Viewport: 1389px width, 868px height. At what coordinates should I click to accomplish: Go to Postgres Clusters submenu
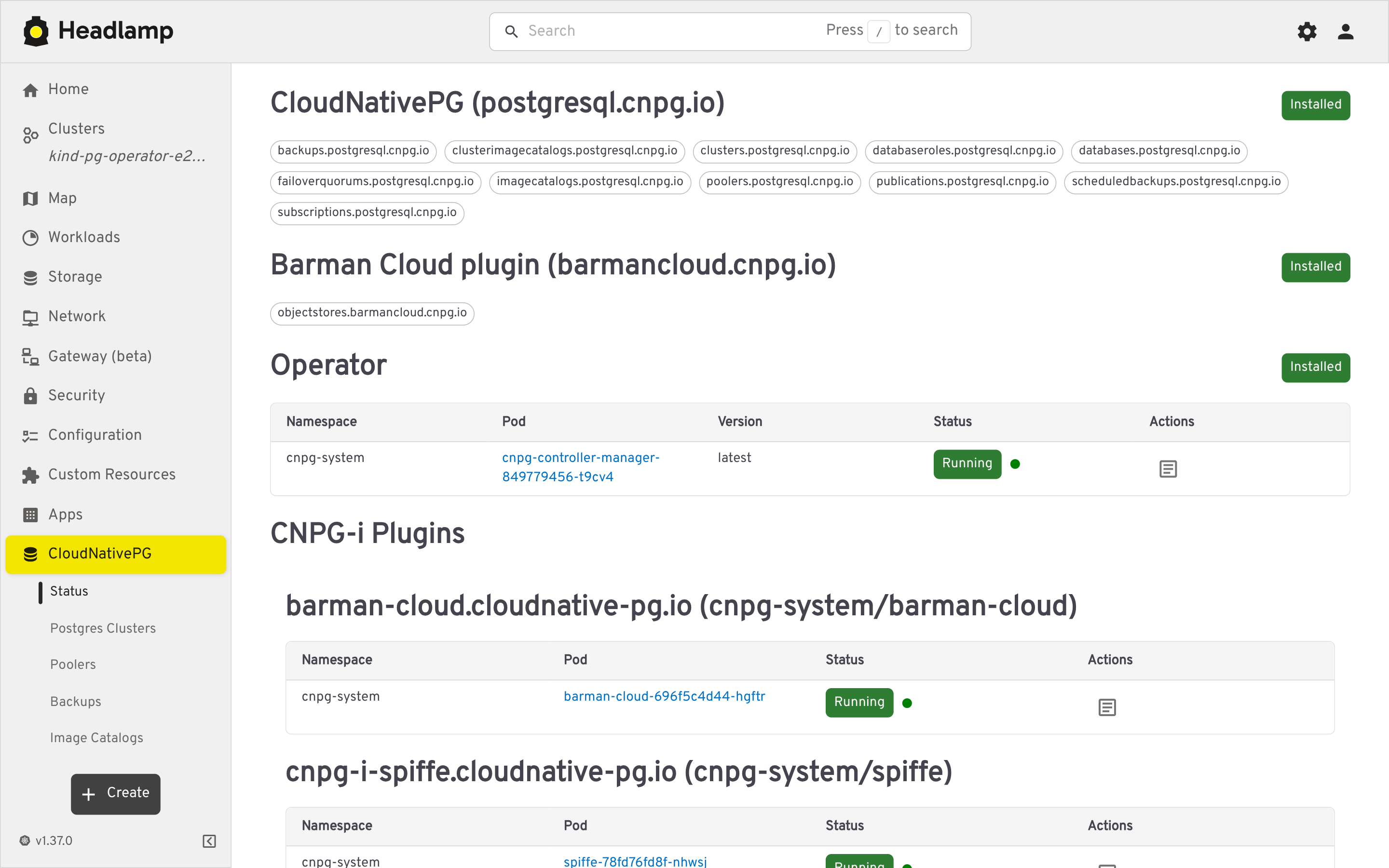tap(103, 628)
